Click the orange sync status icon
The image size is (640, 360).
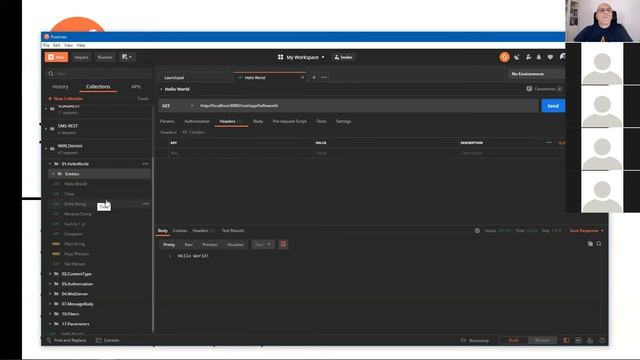[x=504, y=57]
